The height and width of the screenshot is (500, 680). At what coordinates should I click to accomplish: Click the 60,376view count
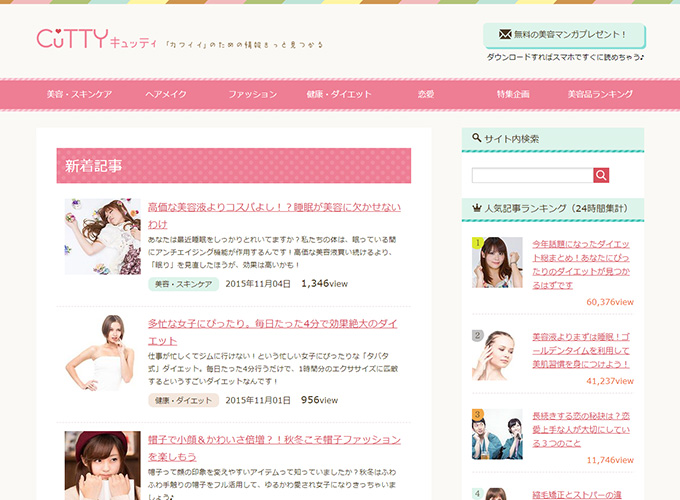click(610, 302)
